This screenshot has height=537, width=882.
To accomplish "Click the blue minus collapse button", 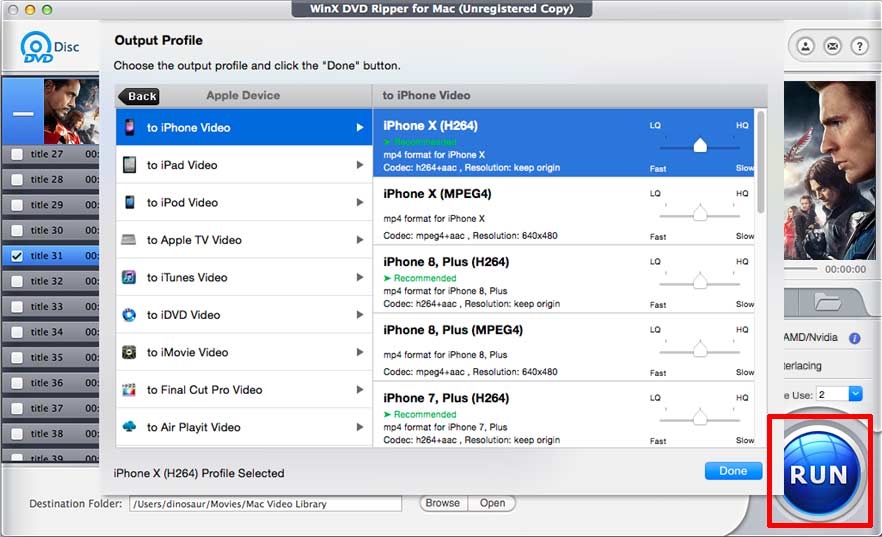I will [23, 114].
